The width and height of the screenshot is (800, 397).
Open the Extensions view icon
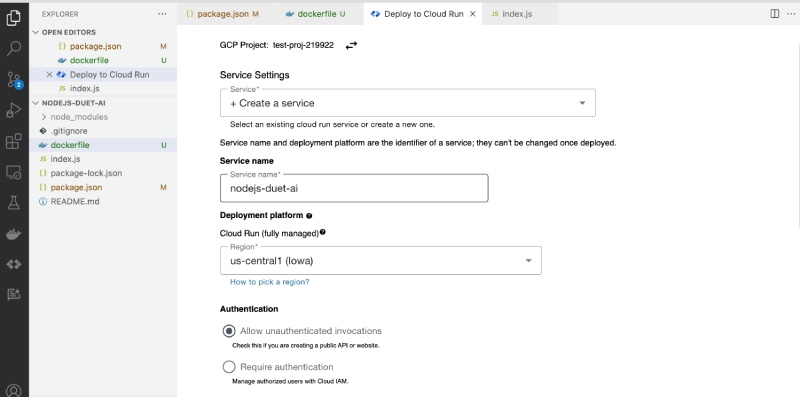(x=14, y=141)
